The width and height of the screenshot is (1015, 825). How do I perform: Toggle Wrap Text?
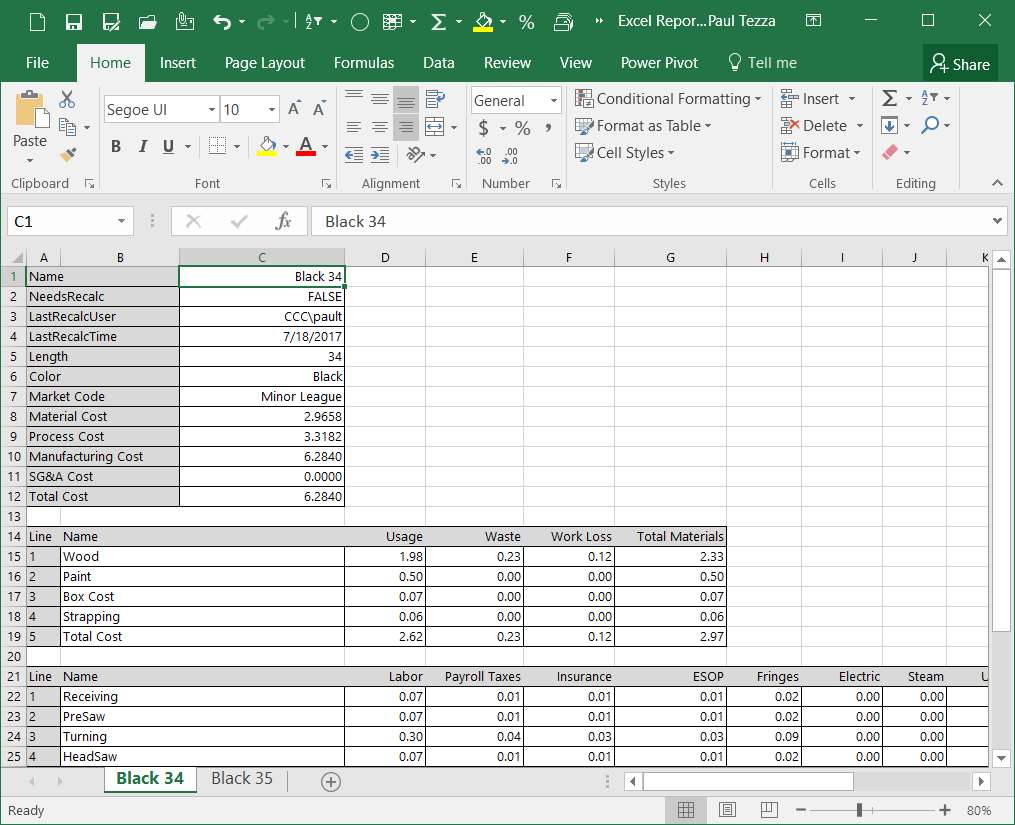[435, 98]
